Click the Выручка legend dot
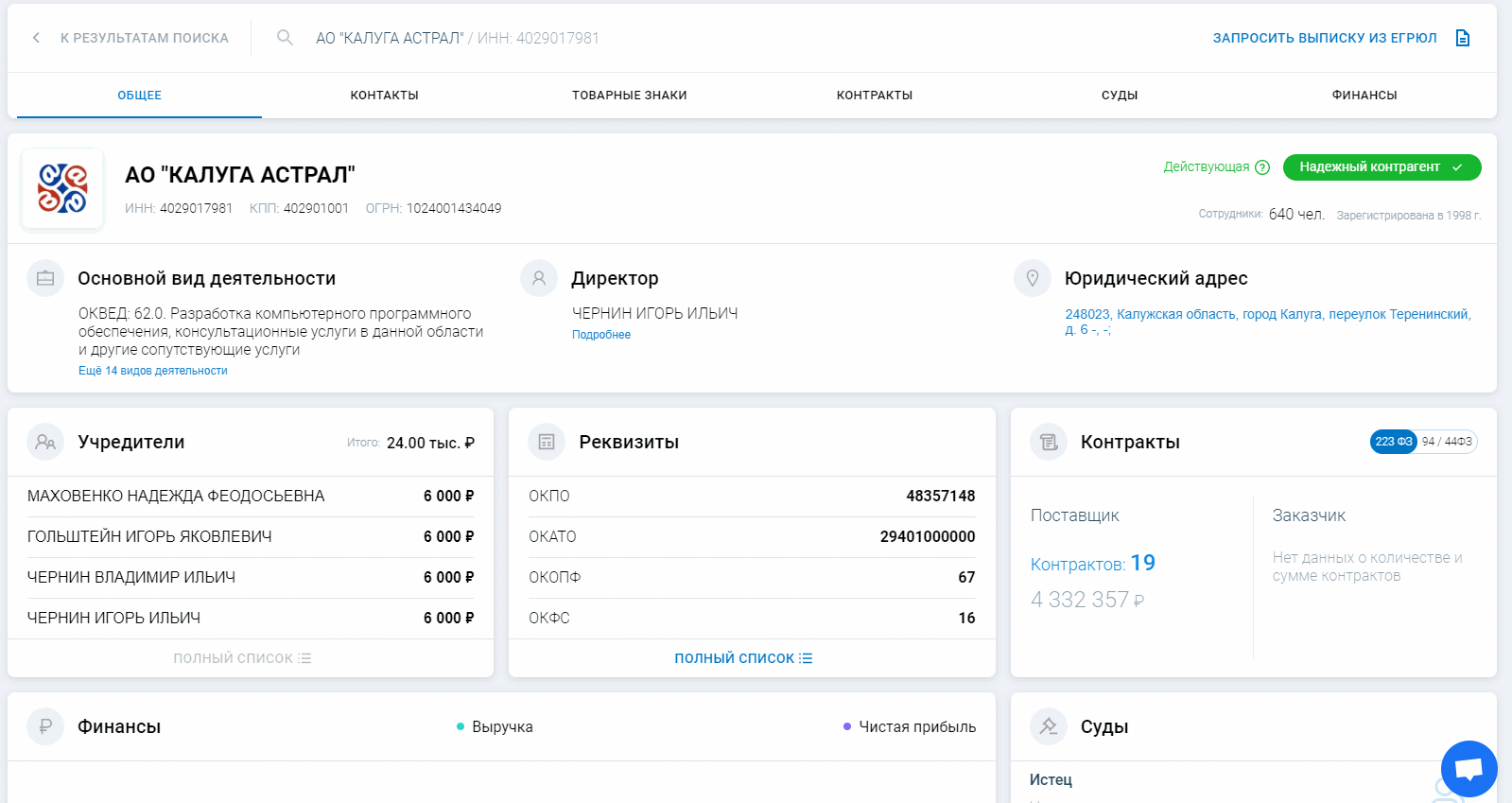The width and height of the screenshot is (1512, 803). click(x=461, y=727)
